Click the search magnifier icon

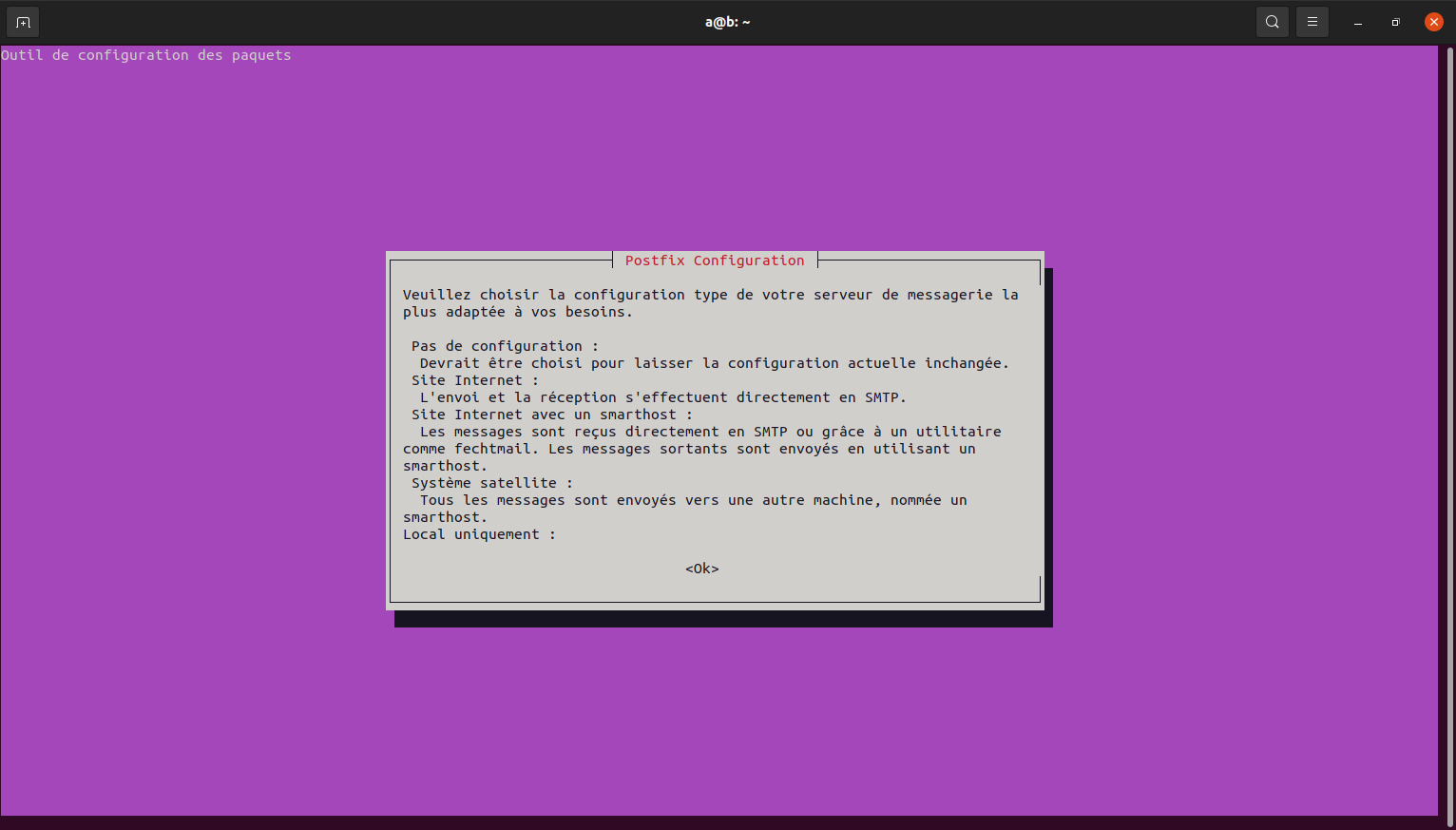[1272, 22]
